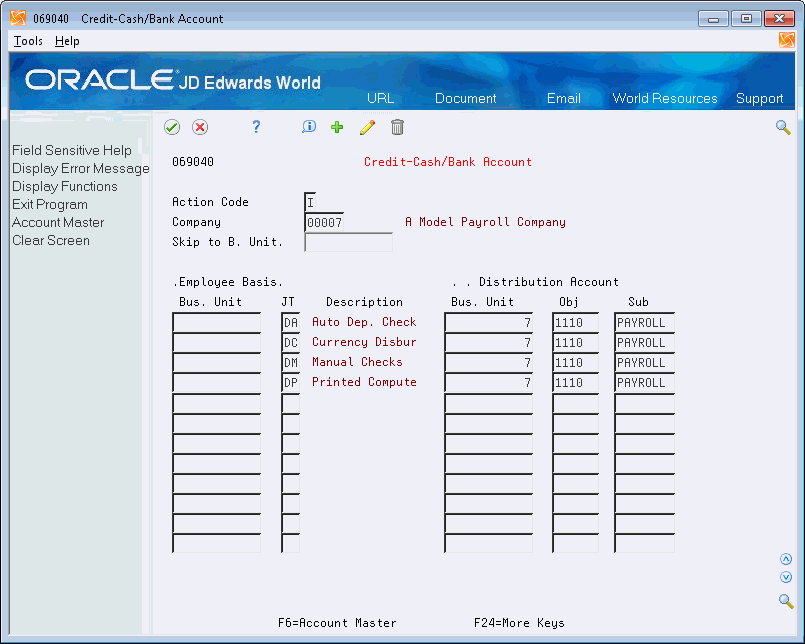This screenshot has height=644, width=805.
Task: Open the Document tab in banner
Action: point(466,98)
